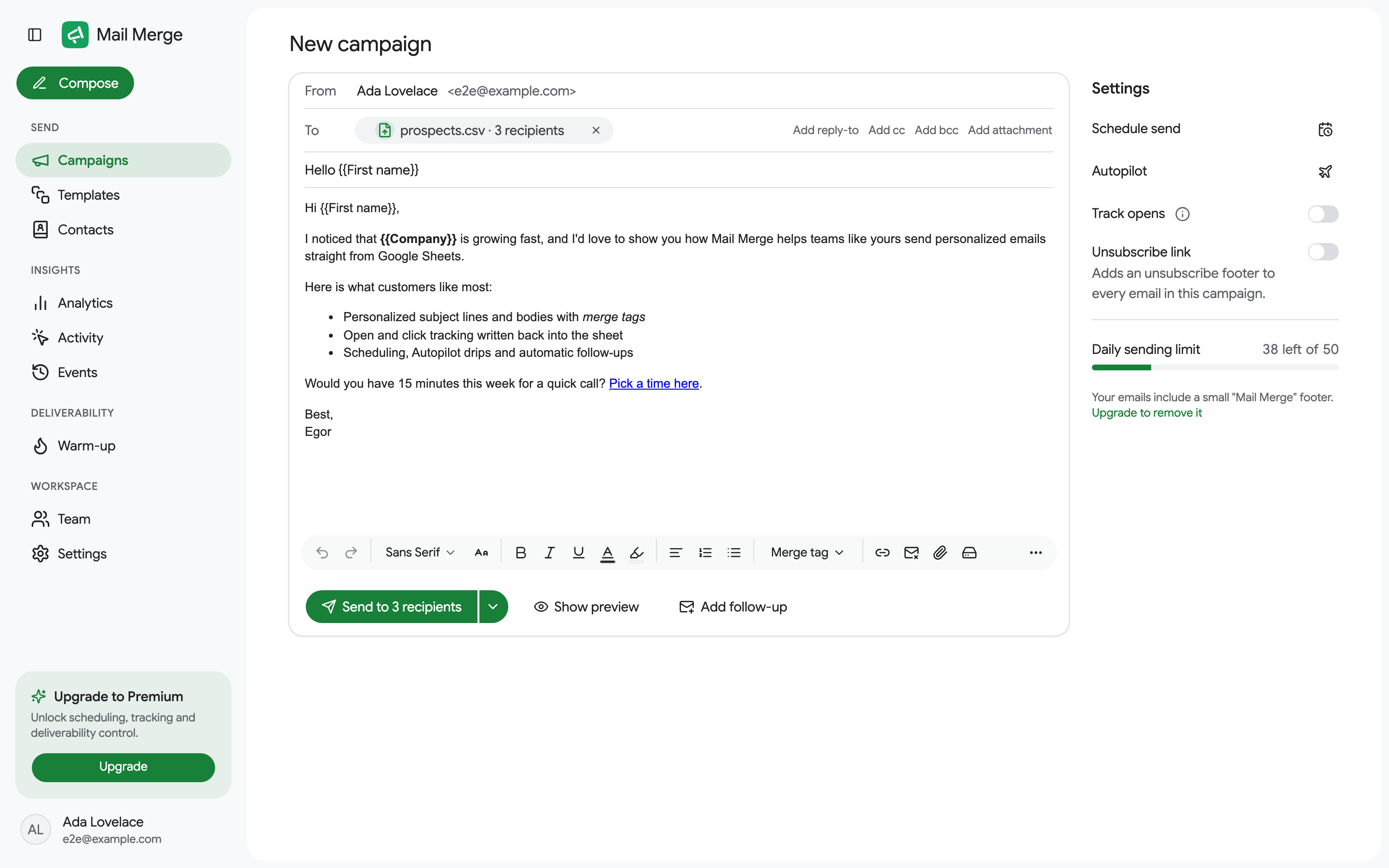Click the text alignment icon

676,552
